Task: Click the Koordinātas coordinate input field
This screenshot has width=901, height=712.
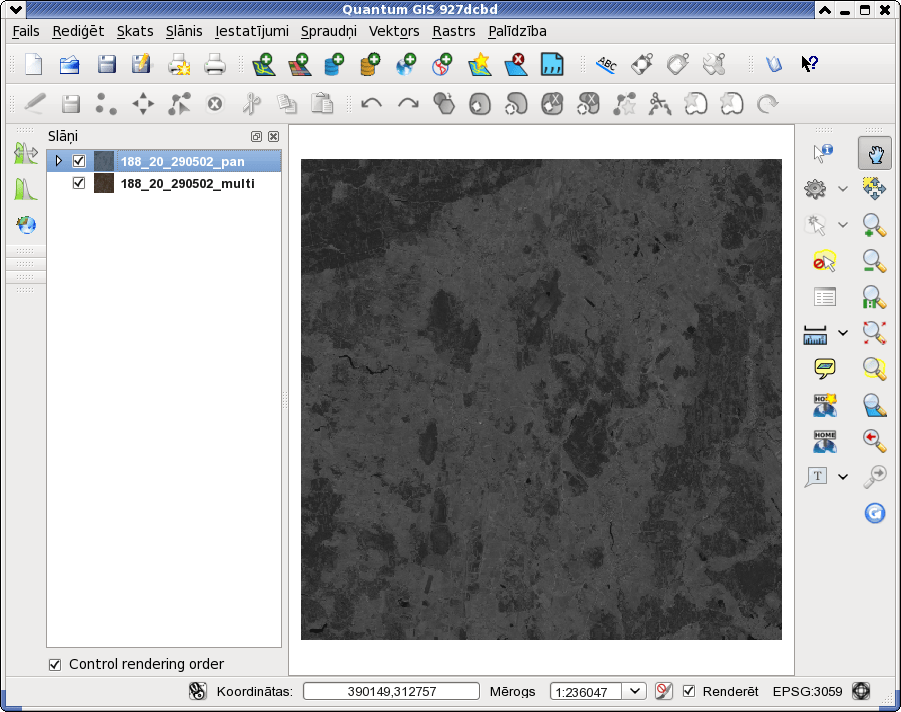Action: pyautogui.click(x=391, y=691)
